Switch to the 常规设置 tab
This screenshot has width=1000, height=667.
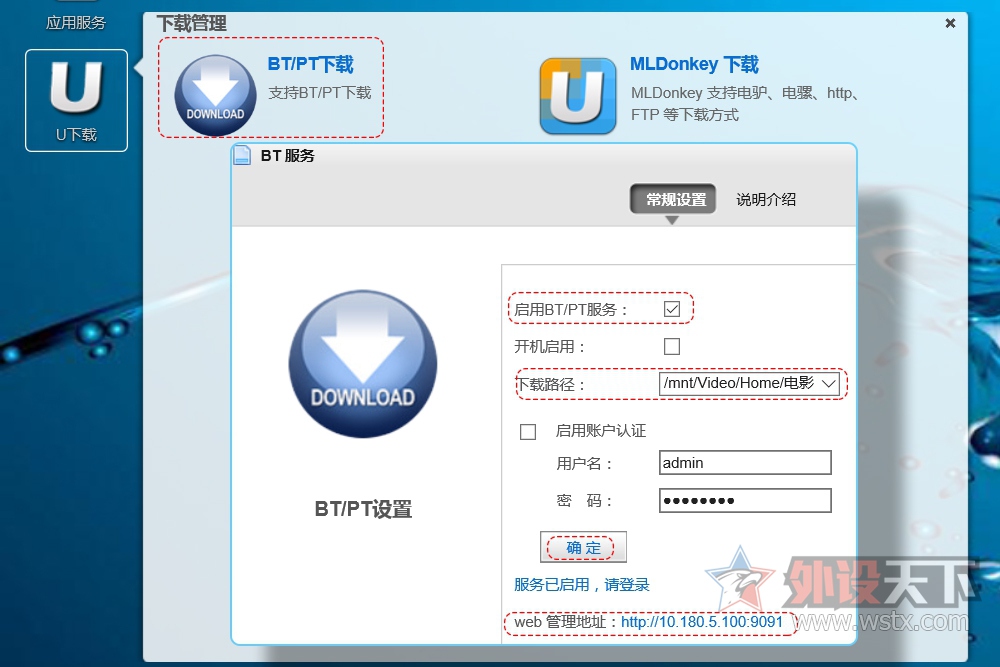[x=673, y=200]
